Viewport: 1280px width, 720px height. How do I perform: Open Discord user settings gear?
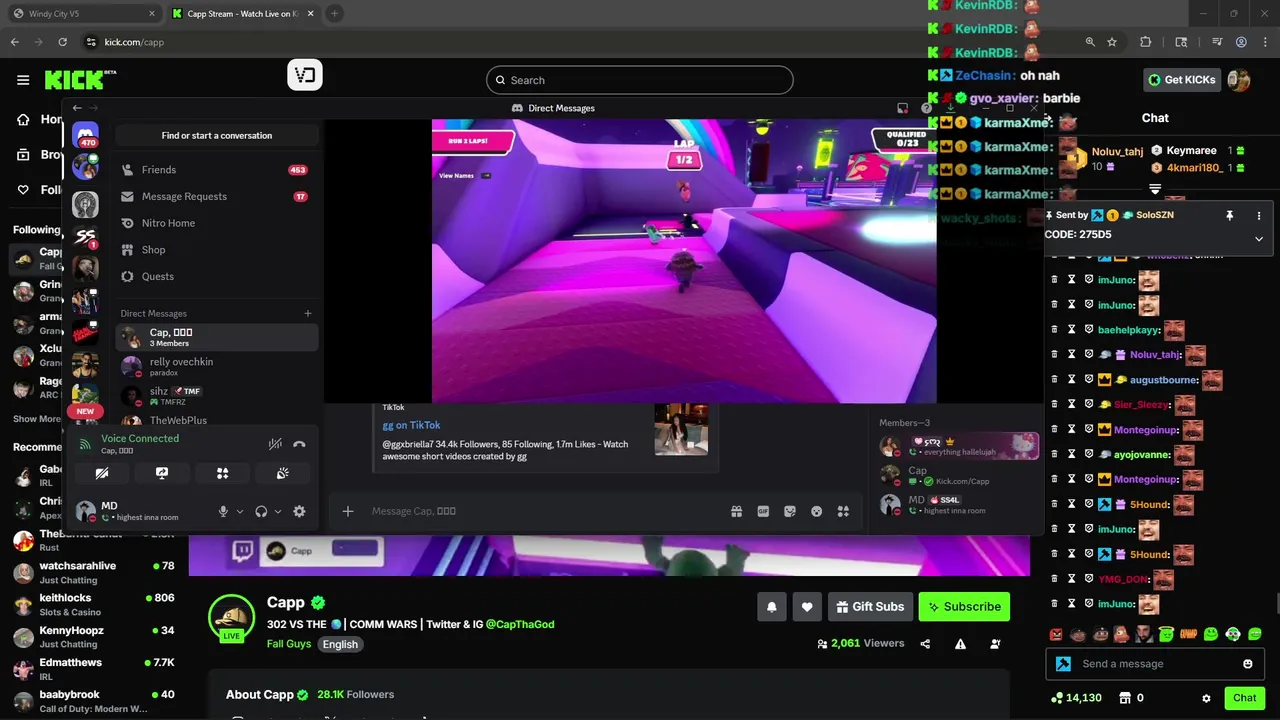(x=299, y=511)
